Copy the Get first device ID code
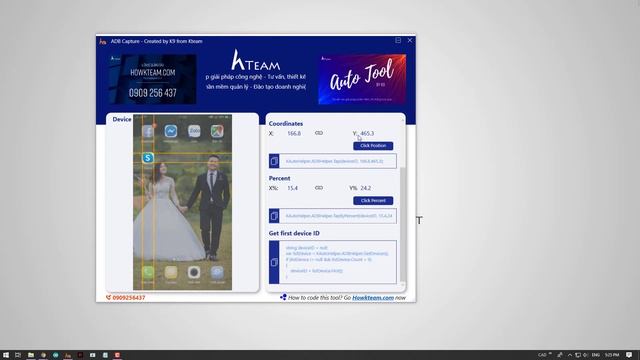640x360 pixels. (274, 262)
